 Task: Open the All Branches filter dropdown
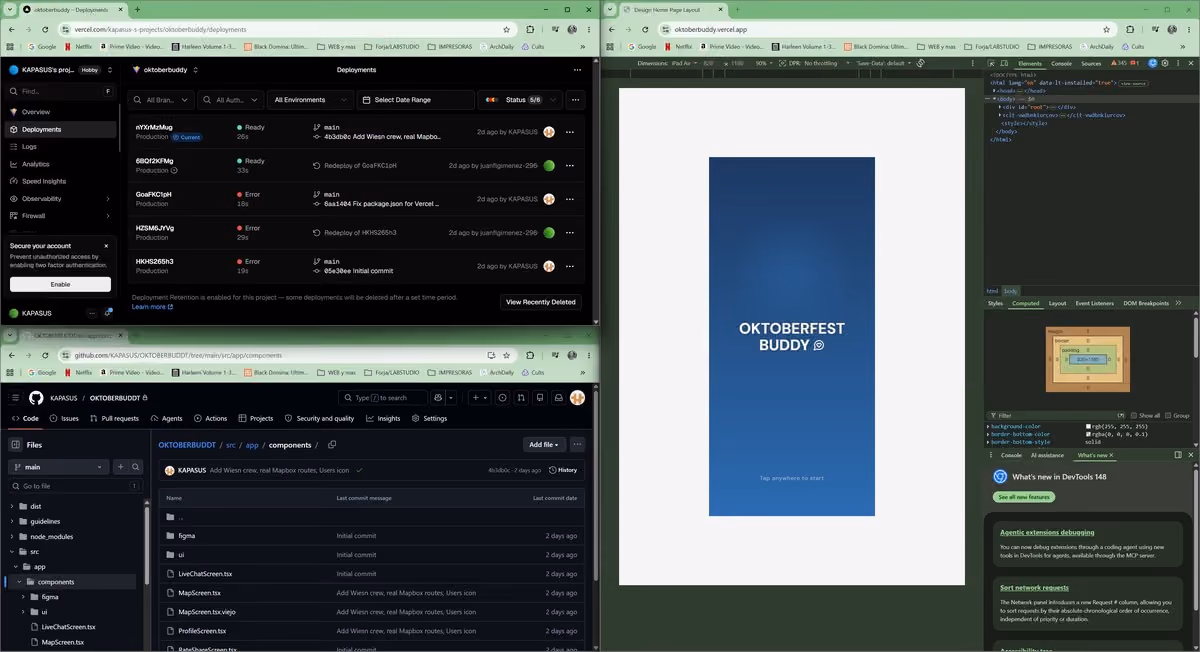(x=159, y=100)
